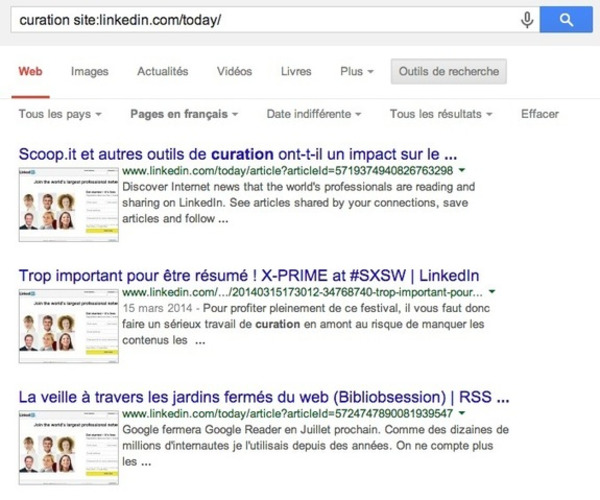Open the Livres tab

coord(296,72)
